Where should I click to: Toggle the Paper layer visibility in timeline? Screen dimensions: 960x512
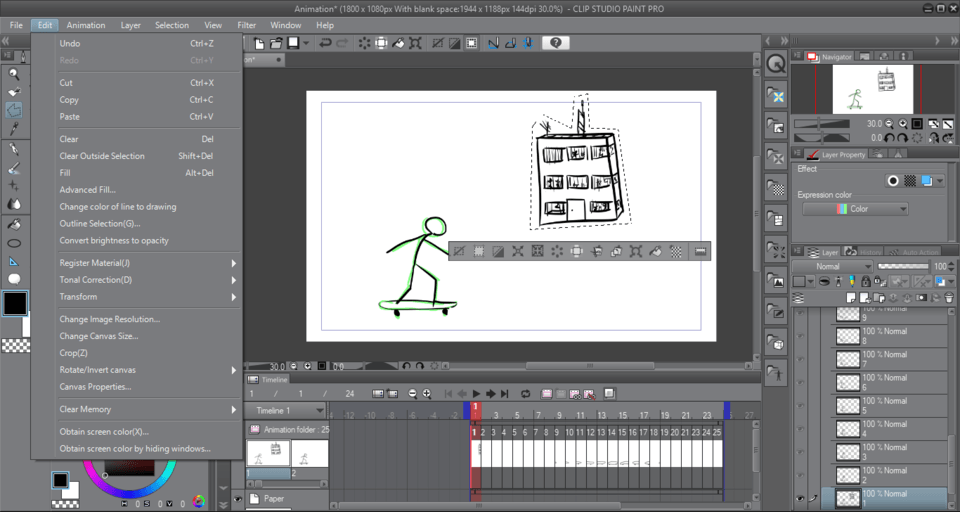click(x=238, y=498)
